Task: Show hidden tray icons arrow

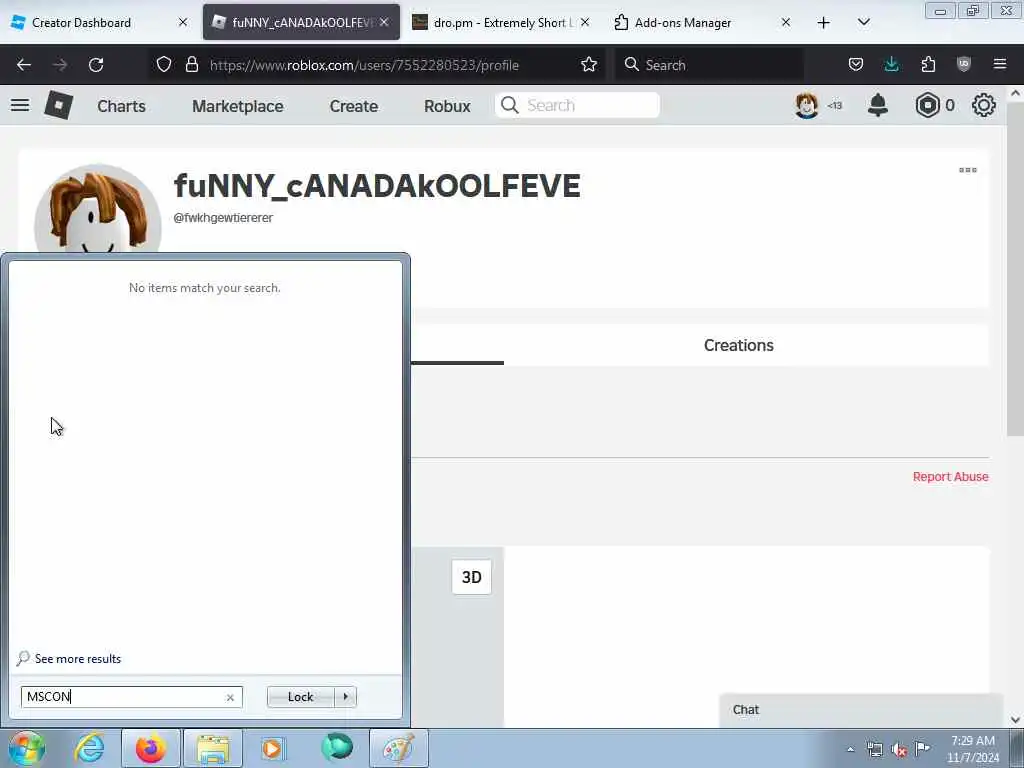Action: (x=850, y=750)
